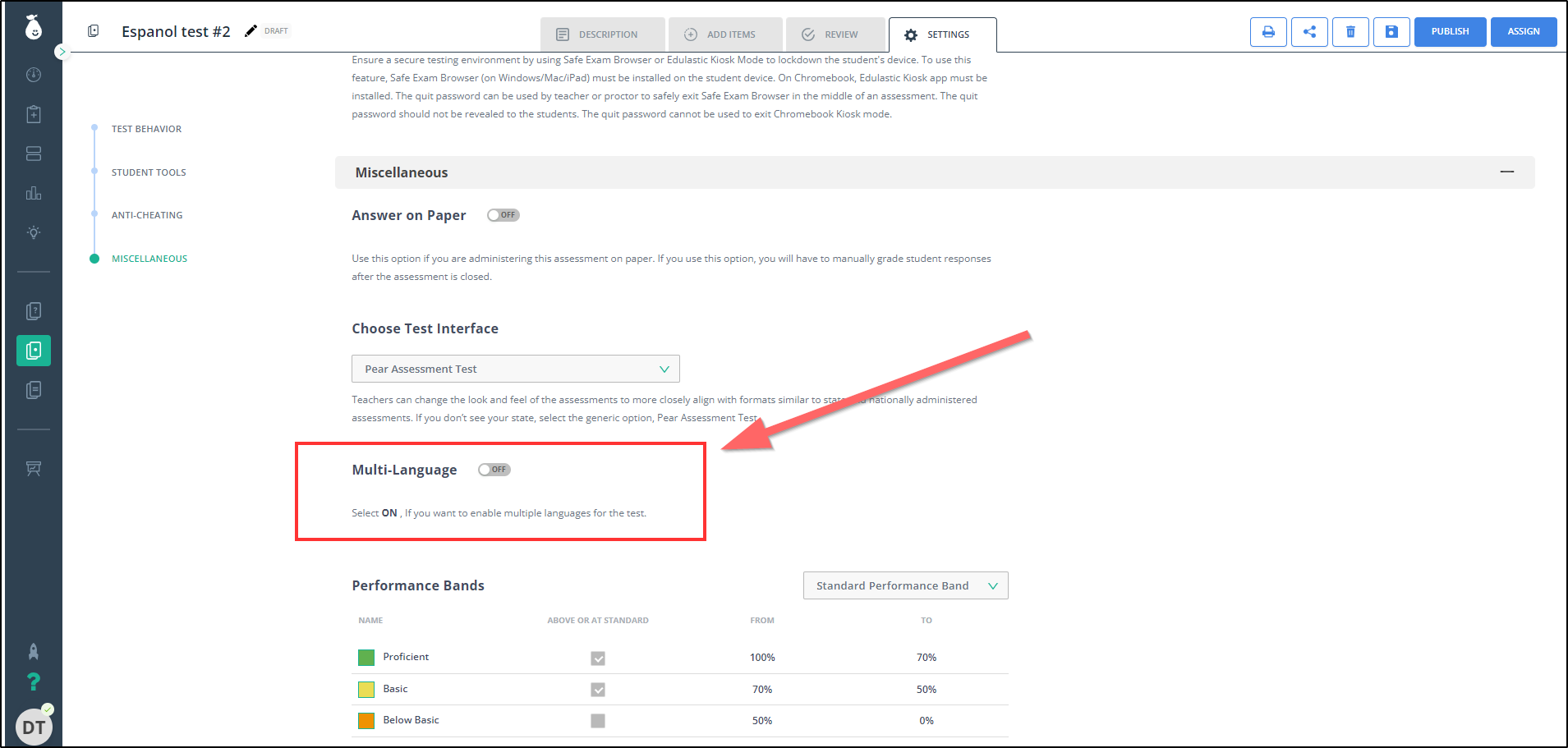Share the test with share icon

pos(1309,32)
